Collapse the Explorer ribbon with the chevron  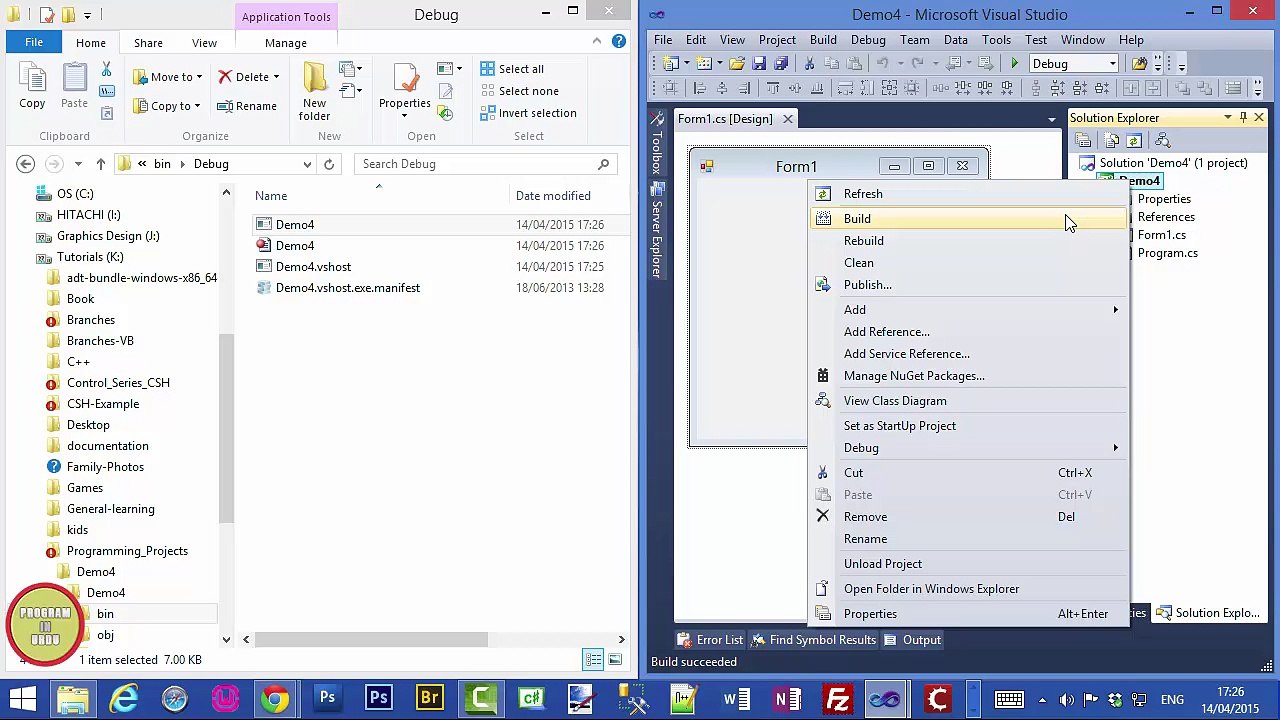[597, 41]
